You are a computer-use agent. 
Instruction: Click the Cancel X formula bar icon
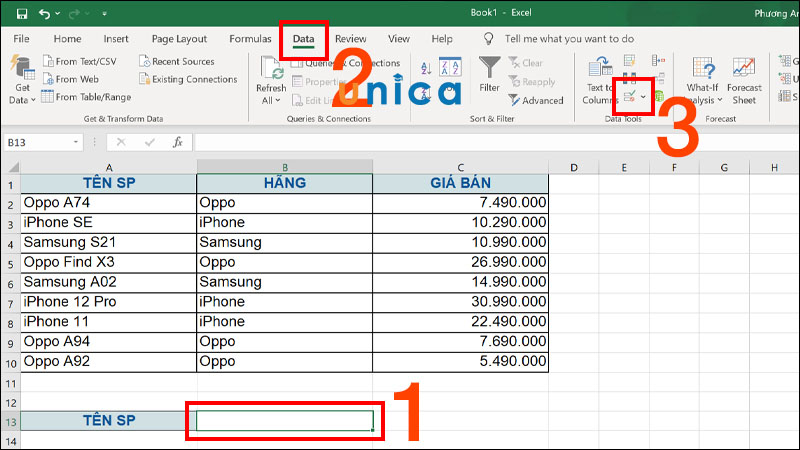(x=121, y=142)
